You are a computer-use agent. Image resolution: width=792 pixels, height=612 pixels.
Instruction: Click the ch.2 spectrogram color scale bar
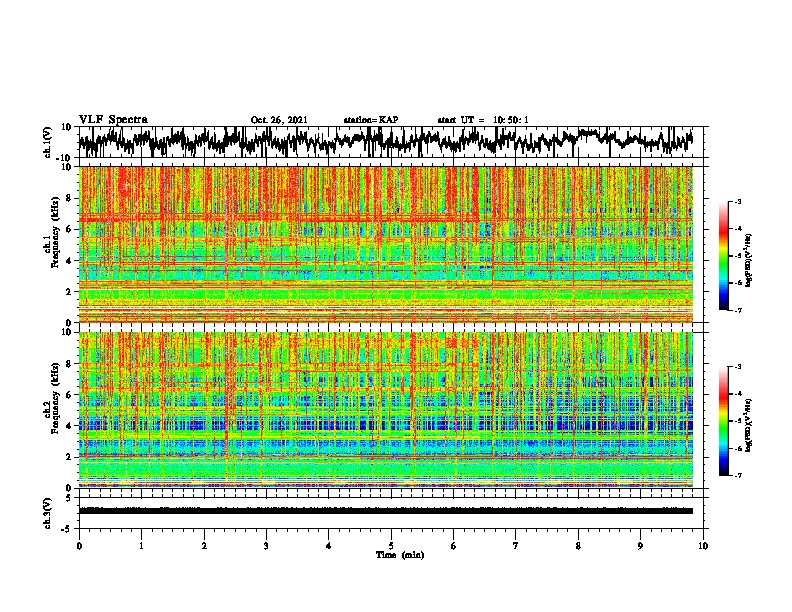tap(723, 421)
